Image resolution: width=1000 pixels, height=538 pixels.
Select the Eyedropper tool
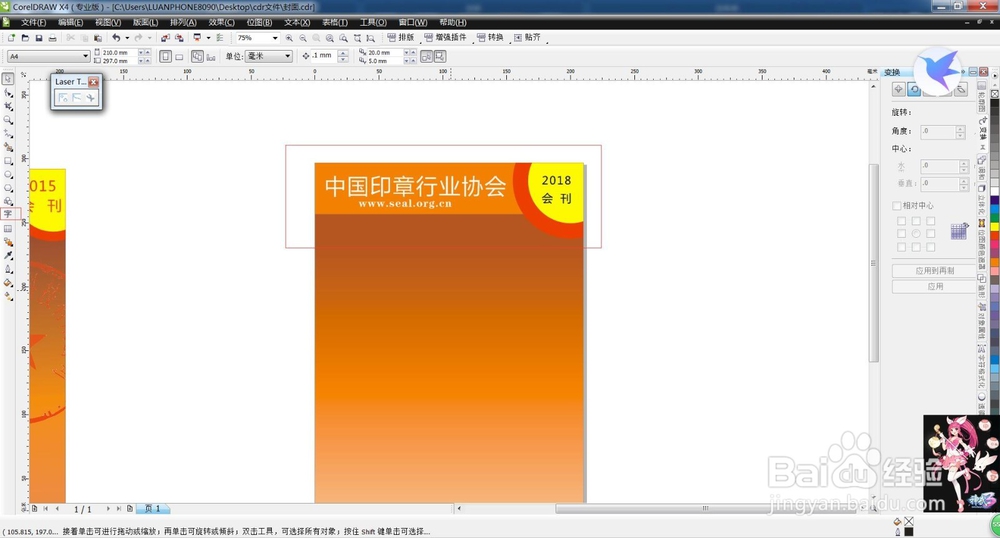(x=8, y=255)
